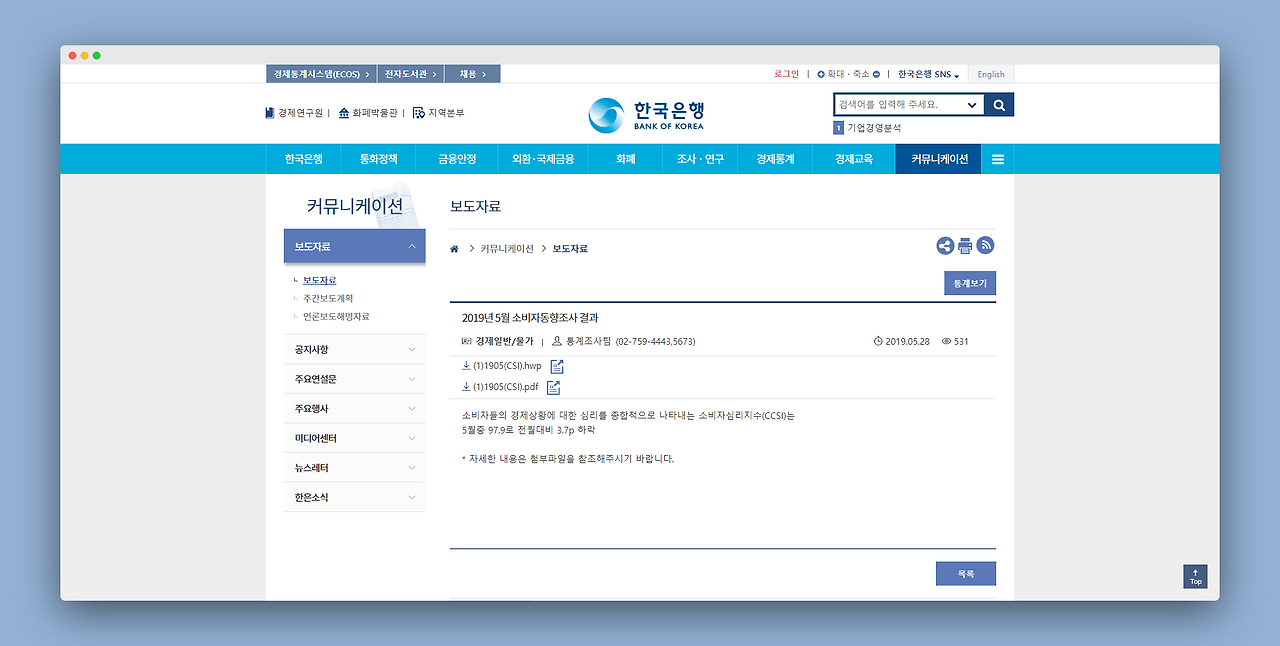Click the 목록 list button
Screen dimensions: 1280x646
[x=966, y=574]
